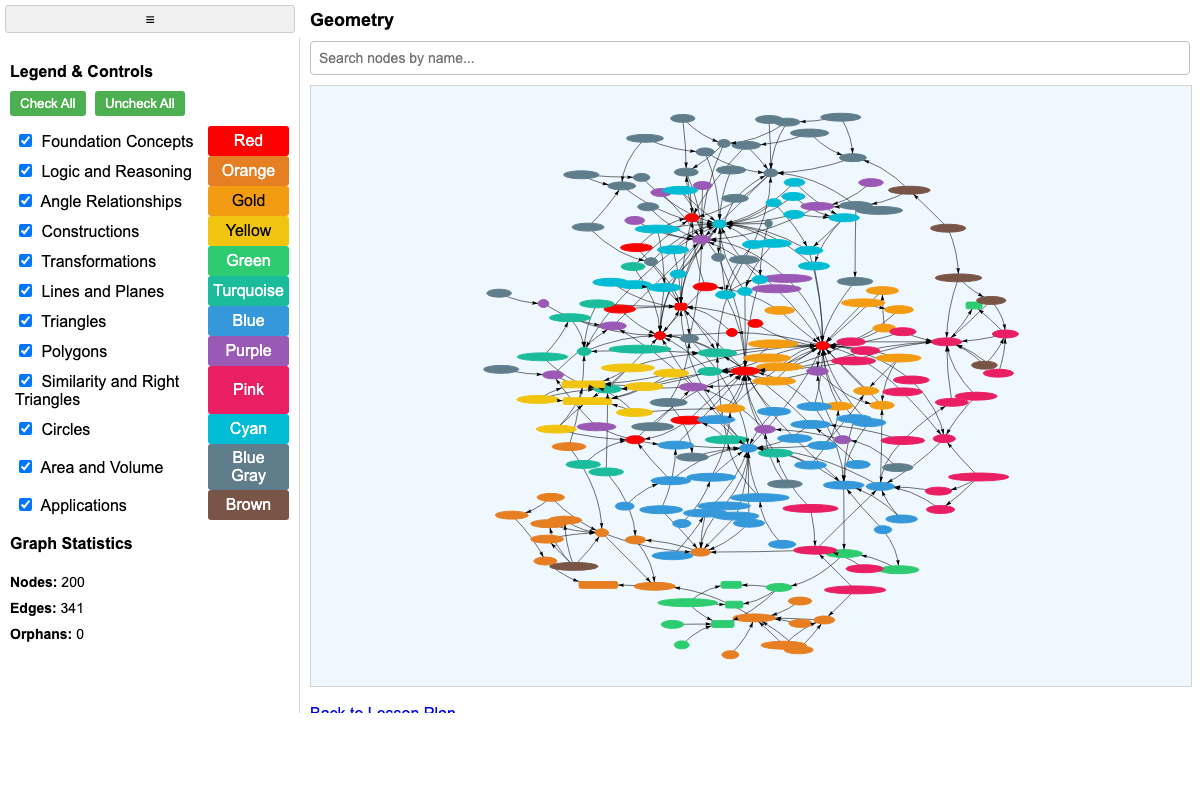Select the Blue Gray color swatch
1200x800 pixels.
point(247,466)
